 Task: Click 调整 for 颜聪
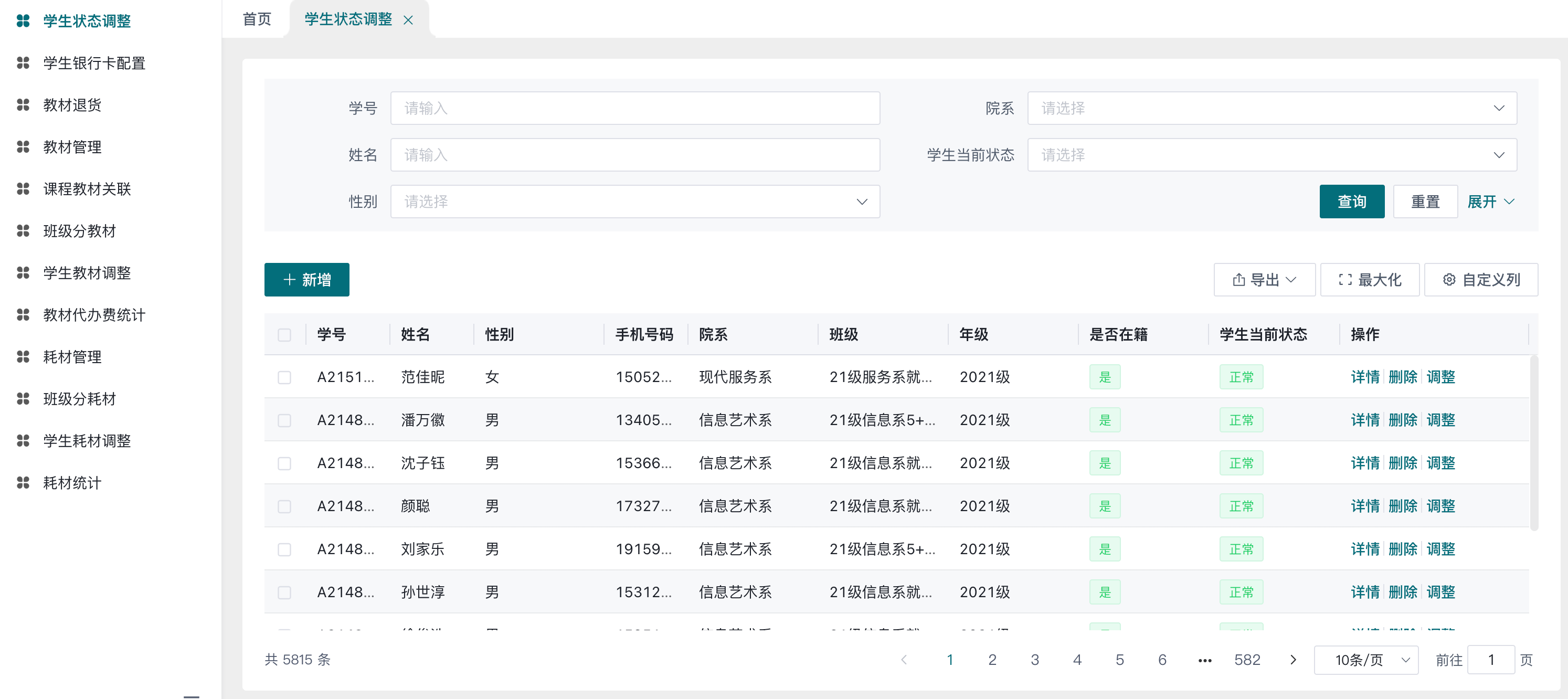click(x=1441, y=506)
